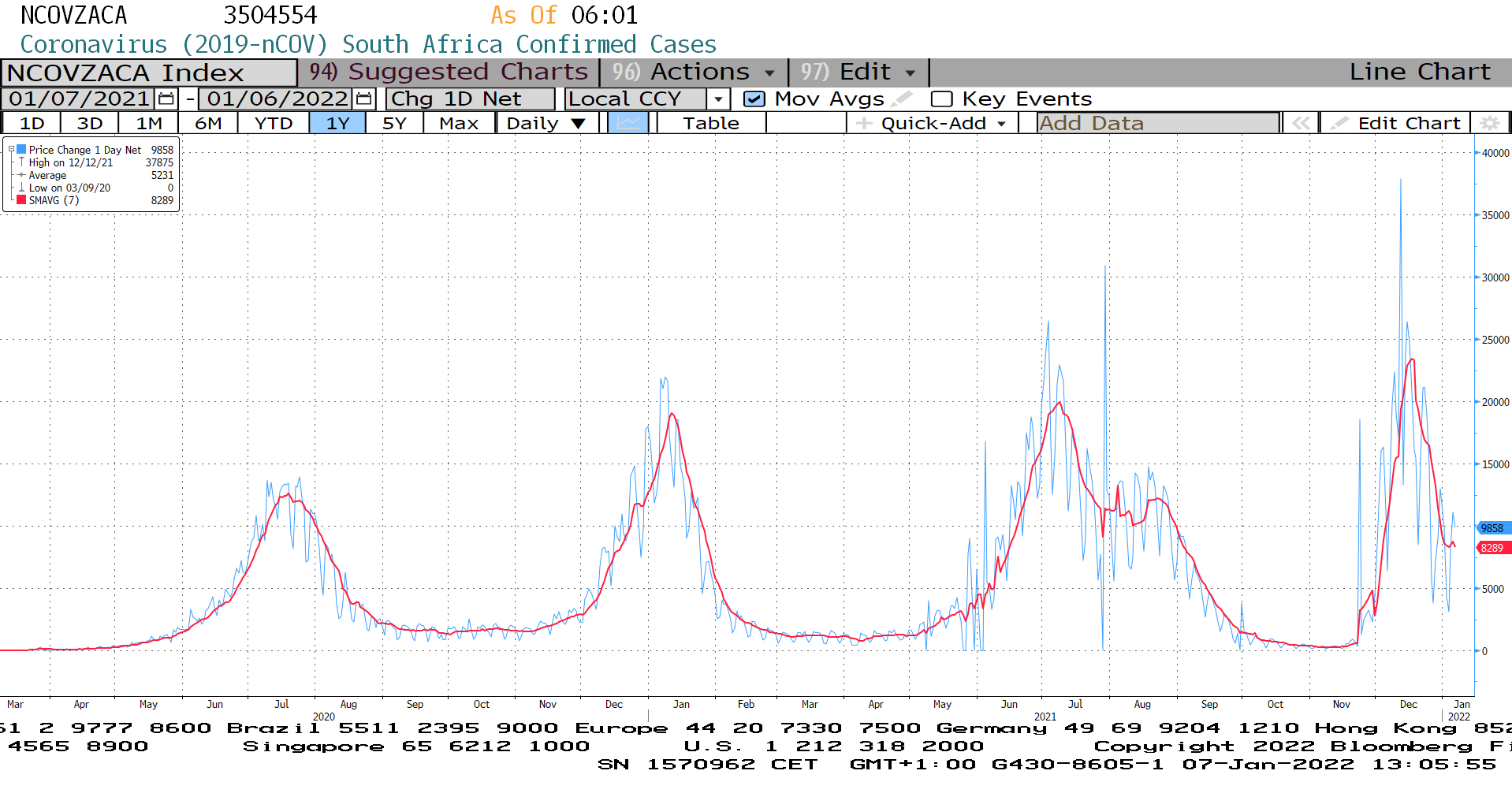Click the Average 5231 legend row
This screenshot has height=808, width=1512.
tap(95, 175)
